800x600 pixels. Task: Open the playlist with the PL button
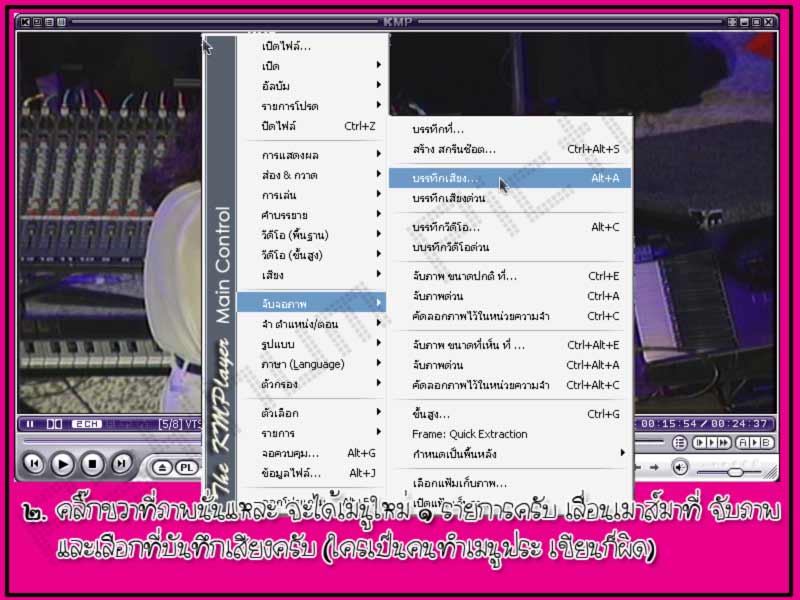[x=186, y=467]
